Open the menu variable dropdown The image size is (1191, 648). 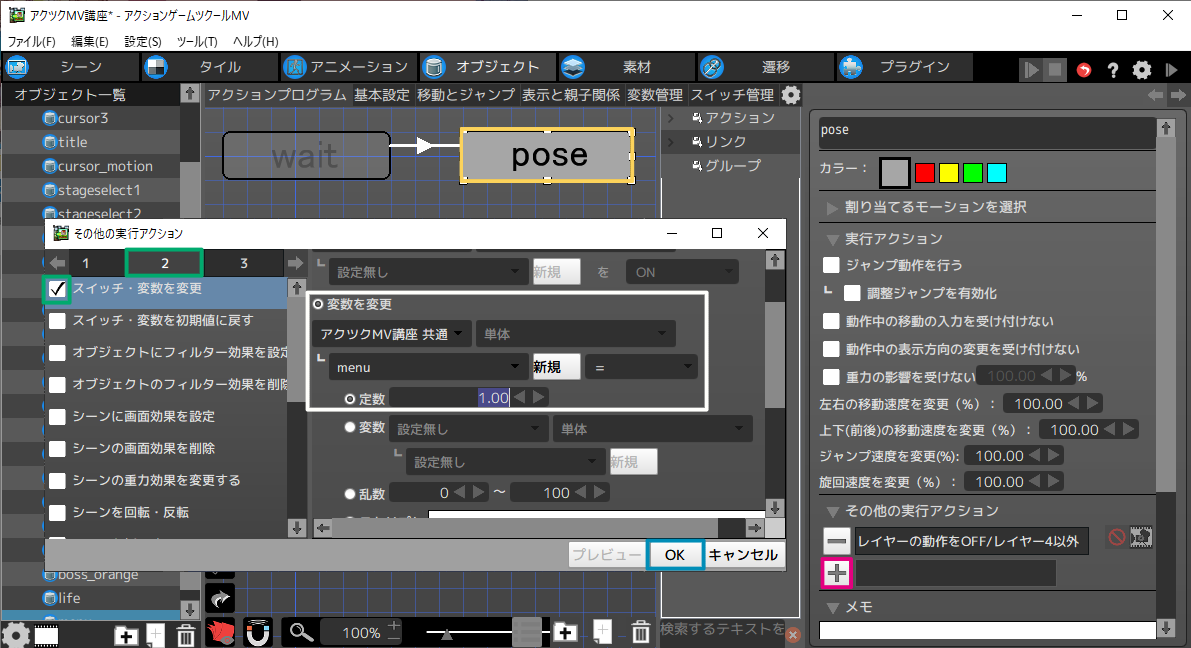[428, 367]
